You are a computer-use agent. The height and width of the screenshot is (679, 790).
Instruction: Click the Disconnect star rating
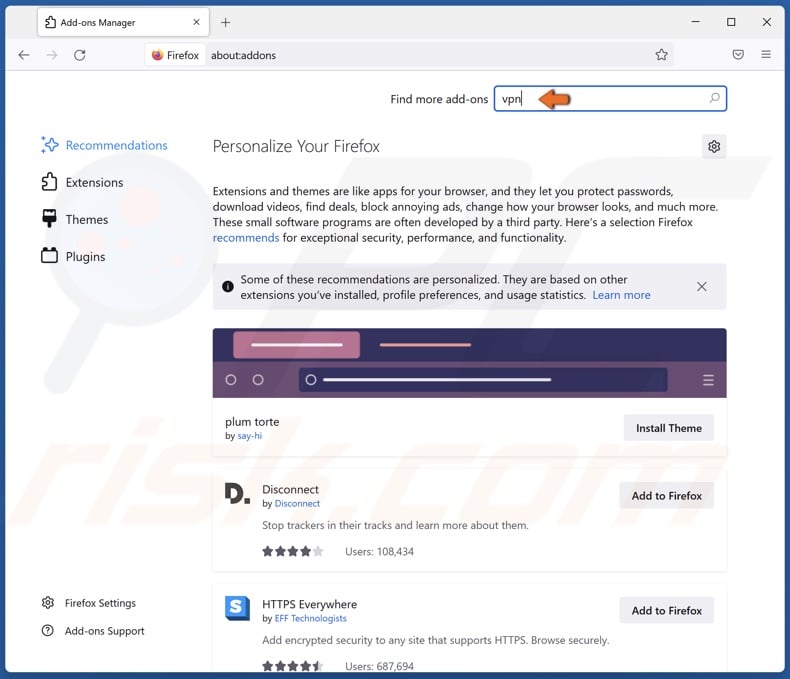point(292,552)
